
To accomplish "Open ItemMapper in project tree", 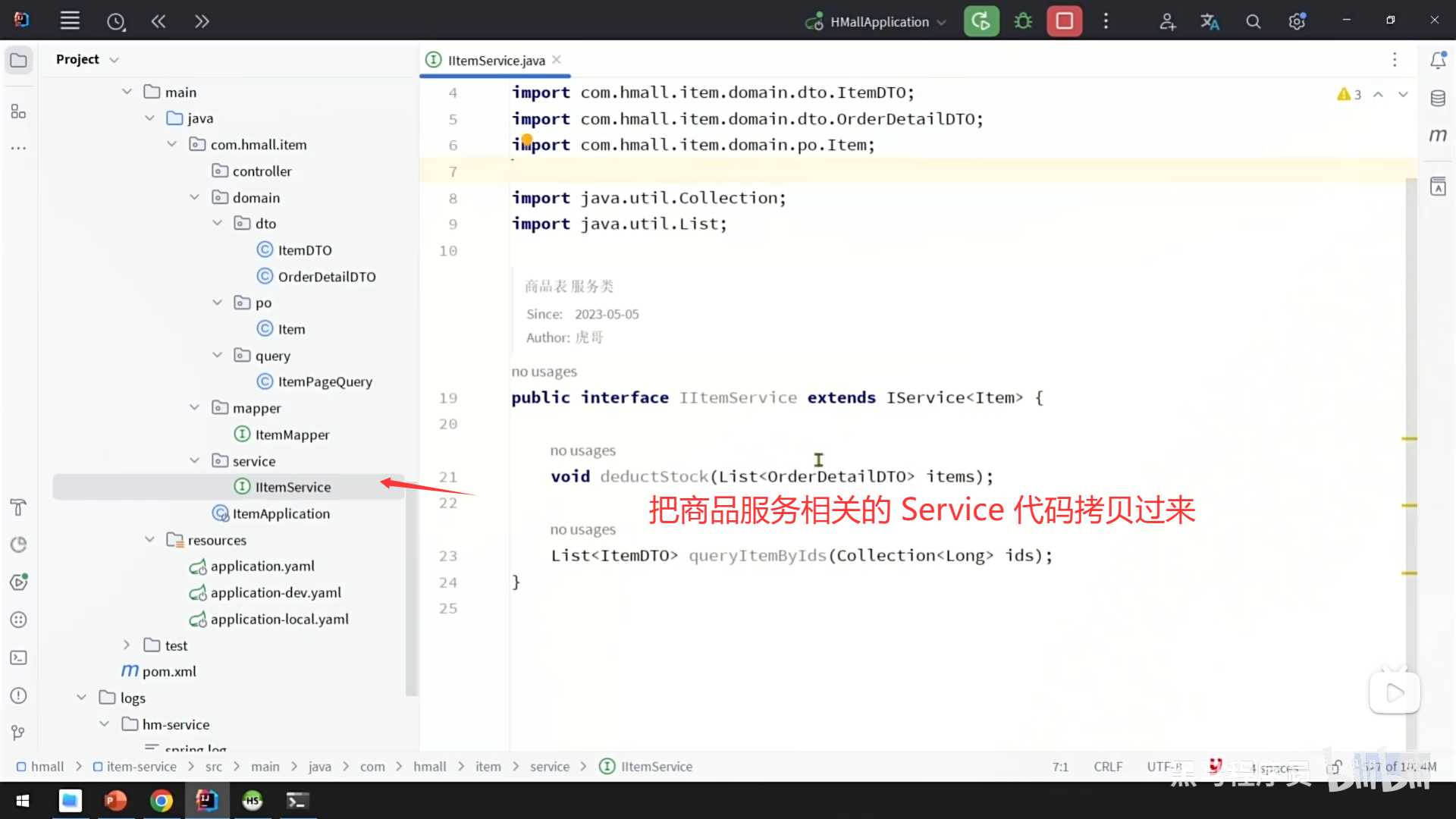I will [x=292, y=435].
